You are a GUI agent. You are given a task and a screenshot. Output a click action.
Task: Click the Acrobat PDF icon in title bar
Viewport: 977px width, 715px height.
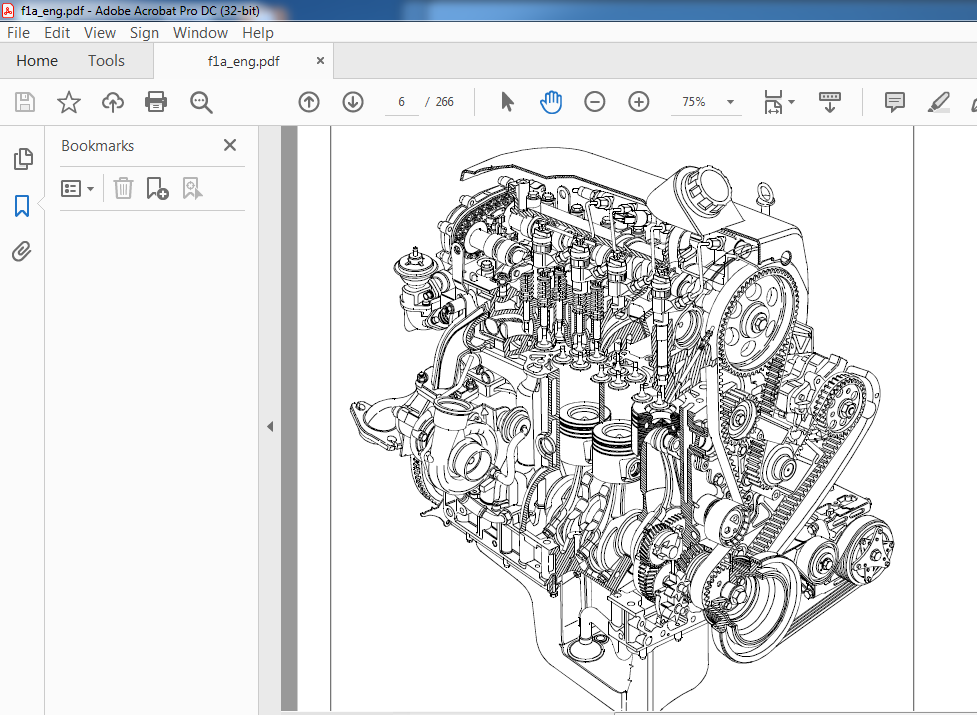click(8, 11)
